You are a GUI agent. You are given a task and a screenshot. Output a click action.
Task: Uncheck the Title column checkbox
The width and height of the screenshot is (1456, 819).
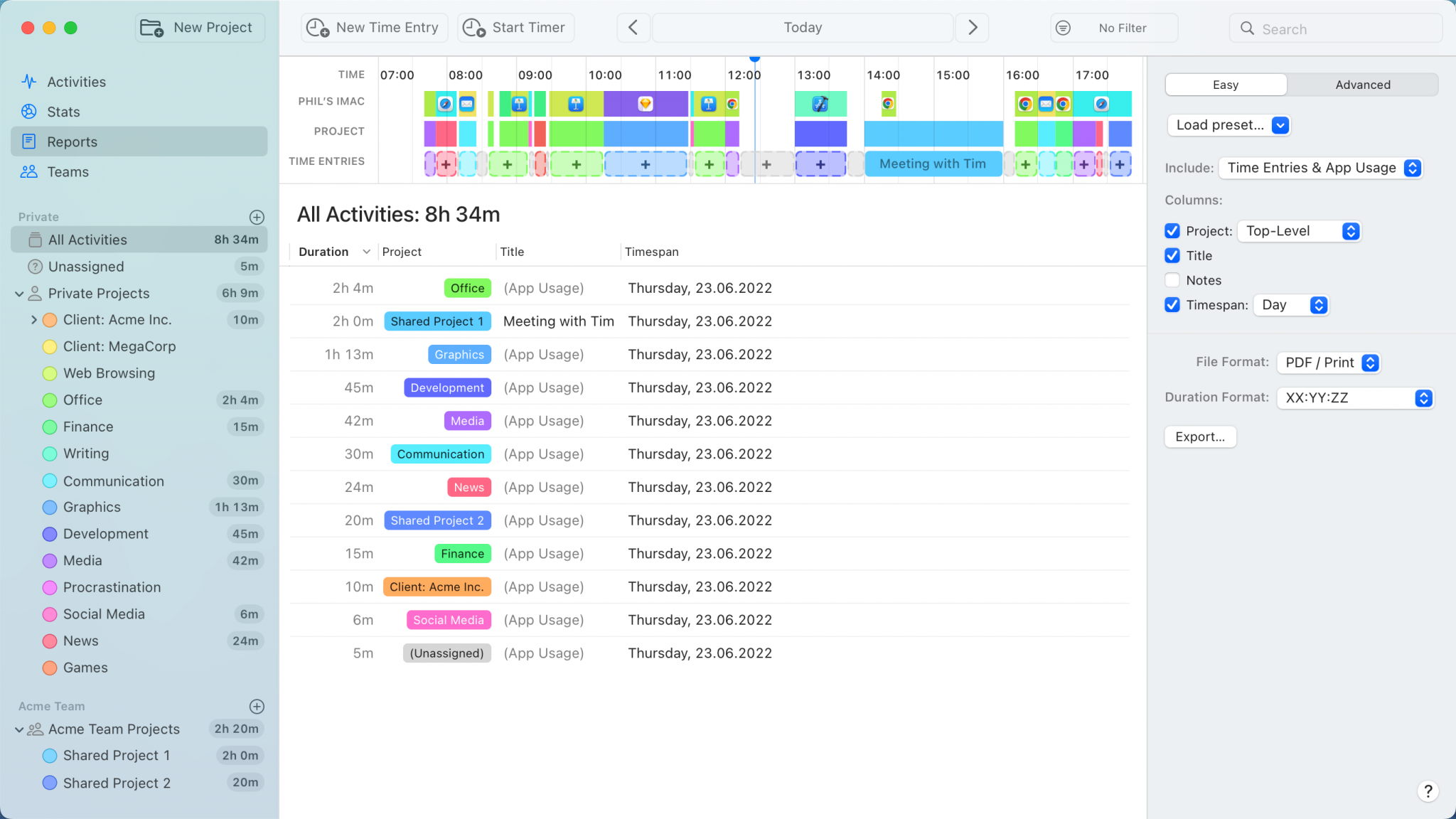(1172, 255)
